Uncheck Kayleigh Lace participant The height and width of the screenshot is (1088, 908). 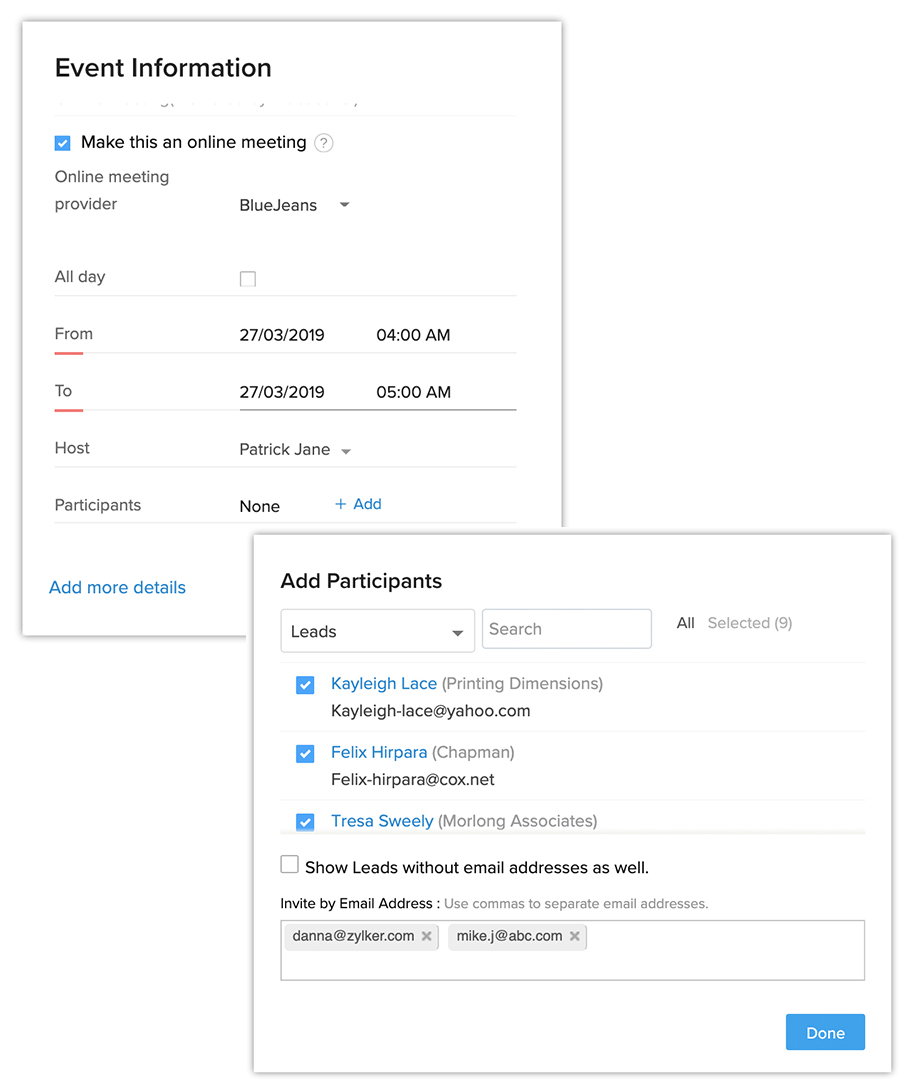click(x=305, y=685)
